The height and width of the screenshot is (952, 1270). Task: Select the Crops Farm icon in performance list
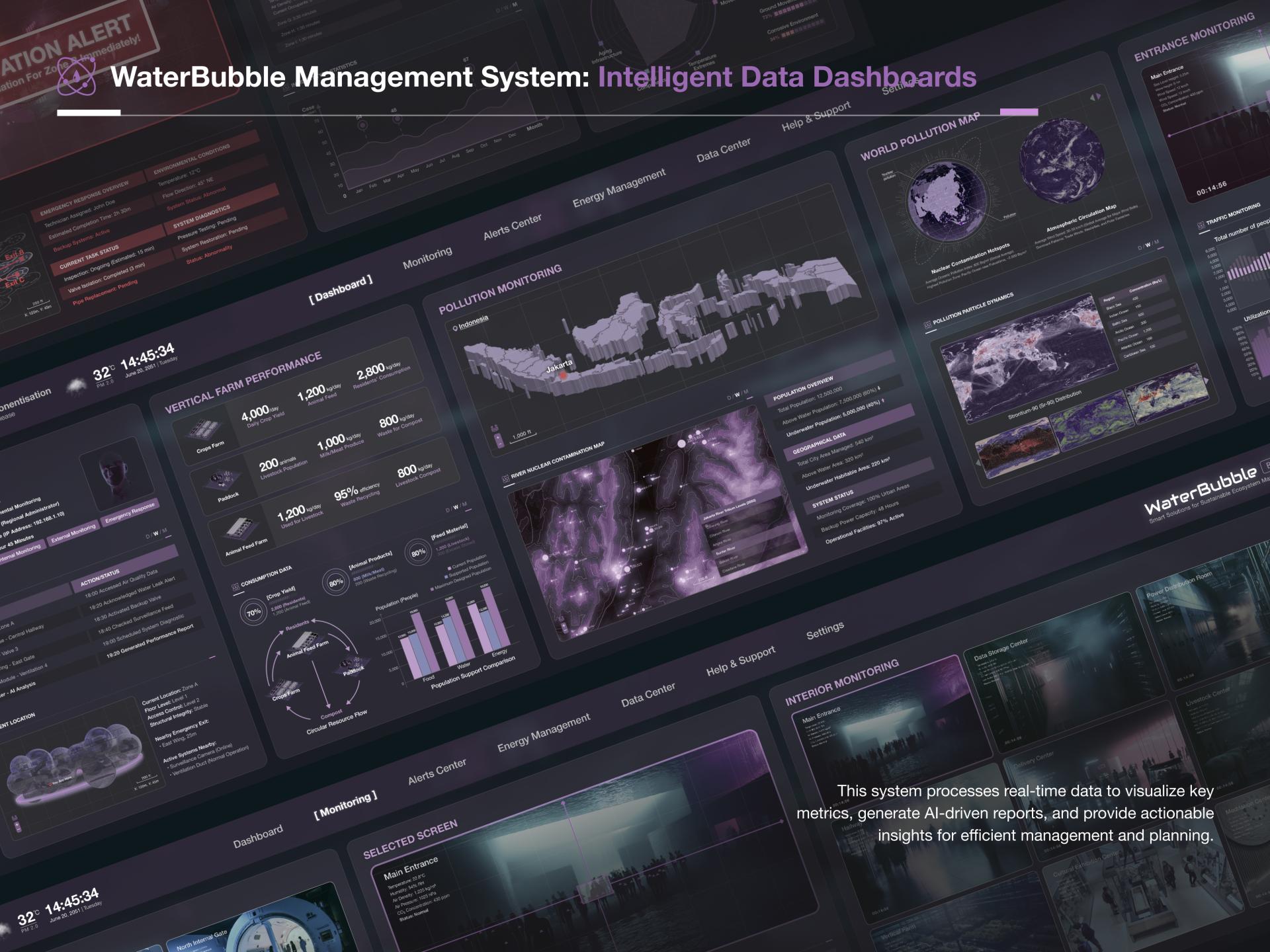[206, 430]
